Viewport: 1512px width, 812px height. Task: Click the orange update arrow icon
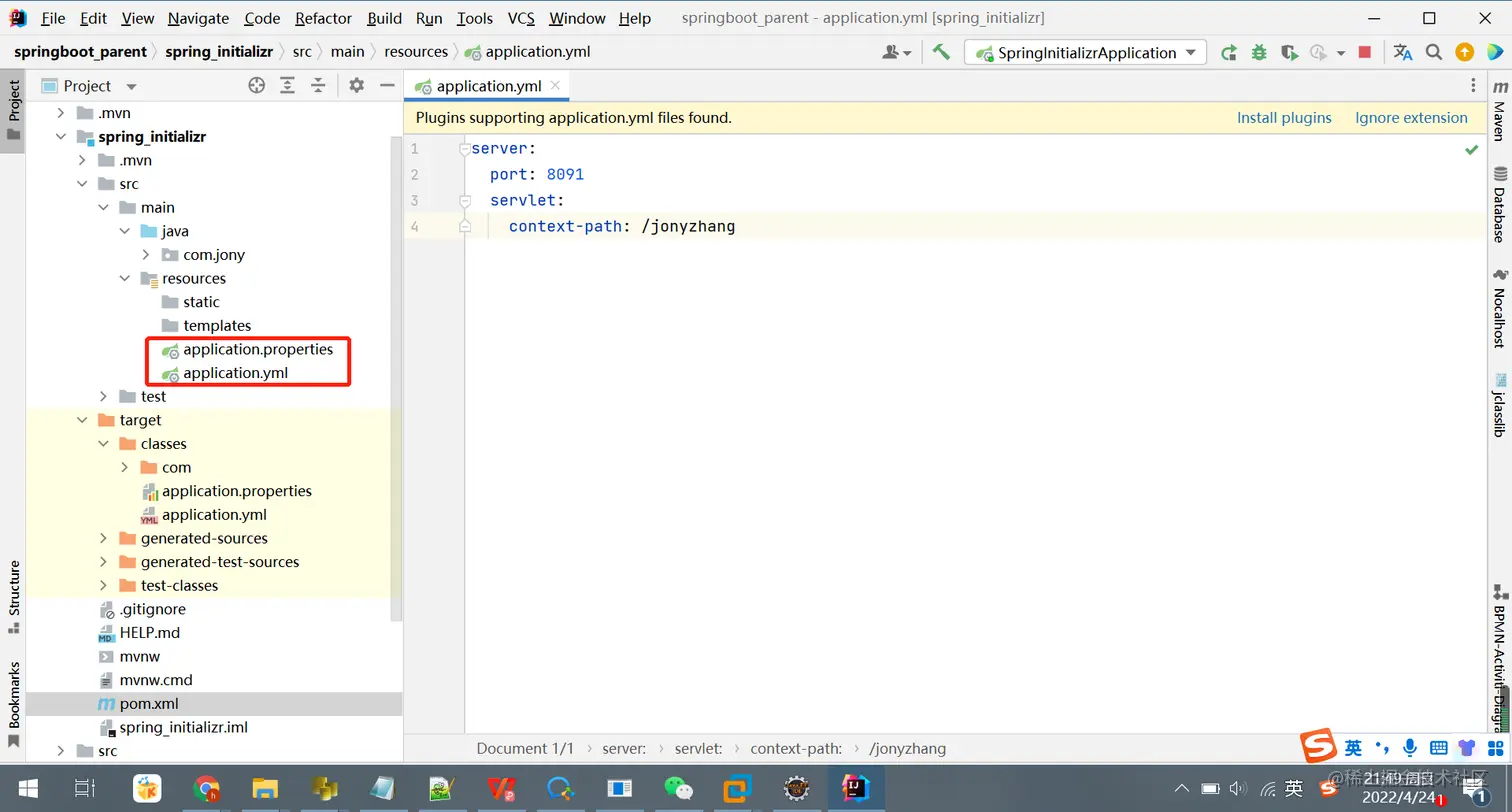pos(1464,52)
